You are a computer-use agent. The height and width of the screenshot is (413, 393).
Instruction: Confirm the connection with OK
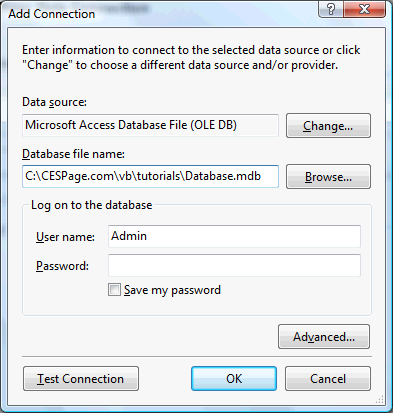[x=234, y=379]
